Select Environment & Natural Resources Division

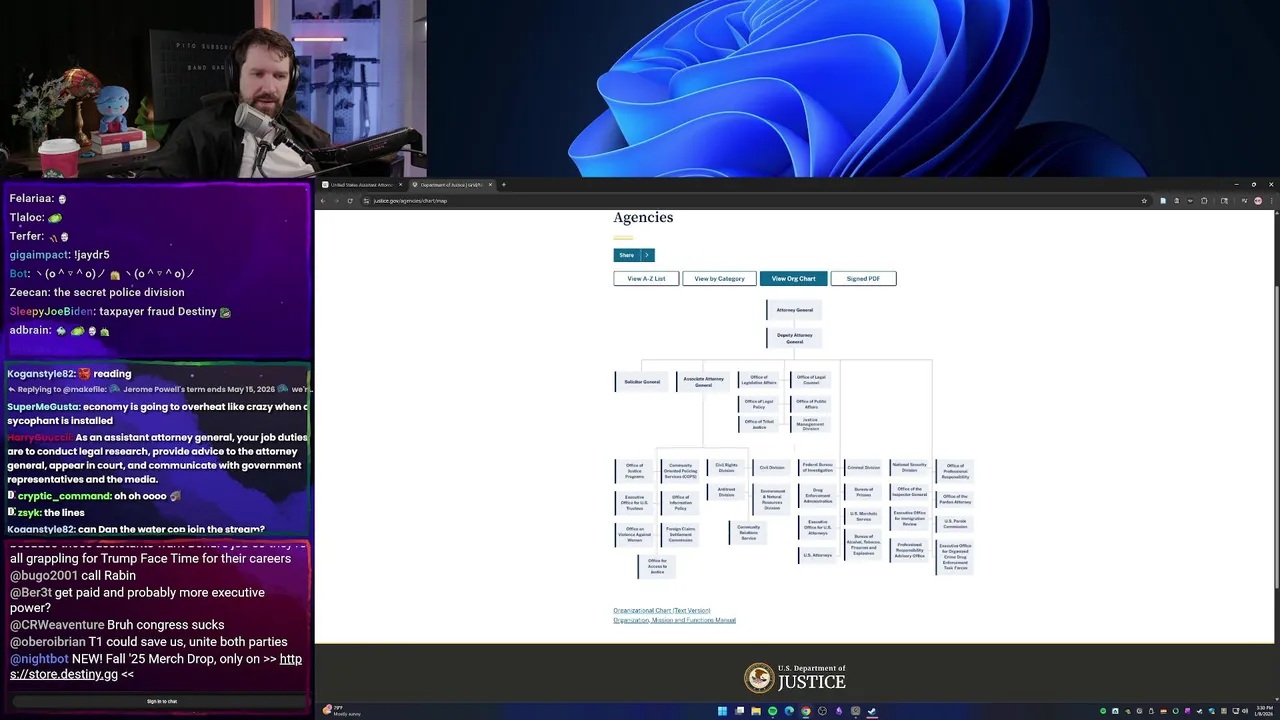point(772,499)
